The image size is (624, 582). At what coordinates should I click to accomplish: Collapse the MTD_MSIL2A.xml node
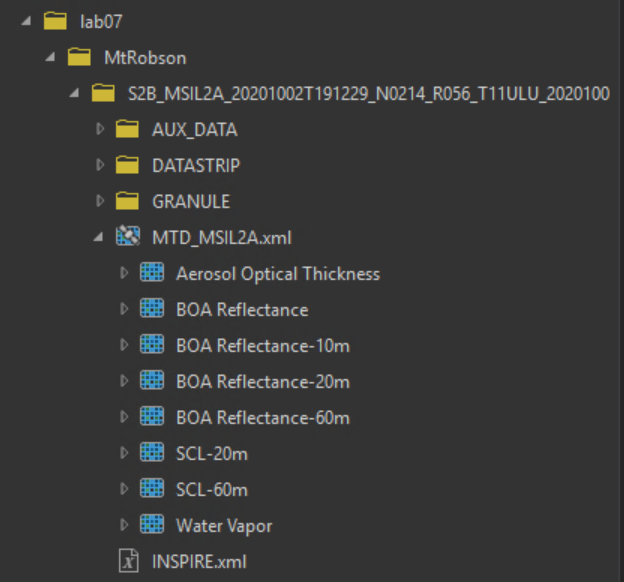tap(98, 237)
